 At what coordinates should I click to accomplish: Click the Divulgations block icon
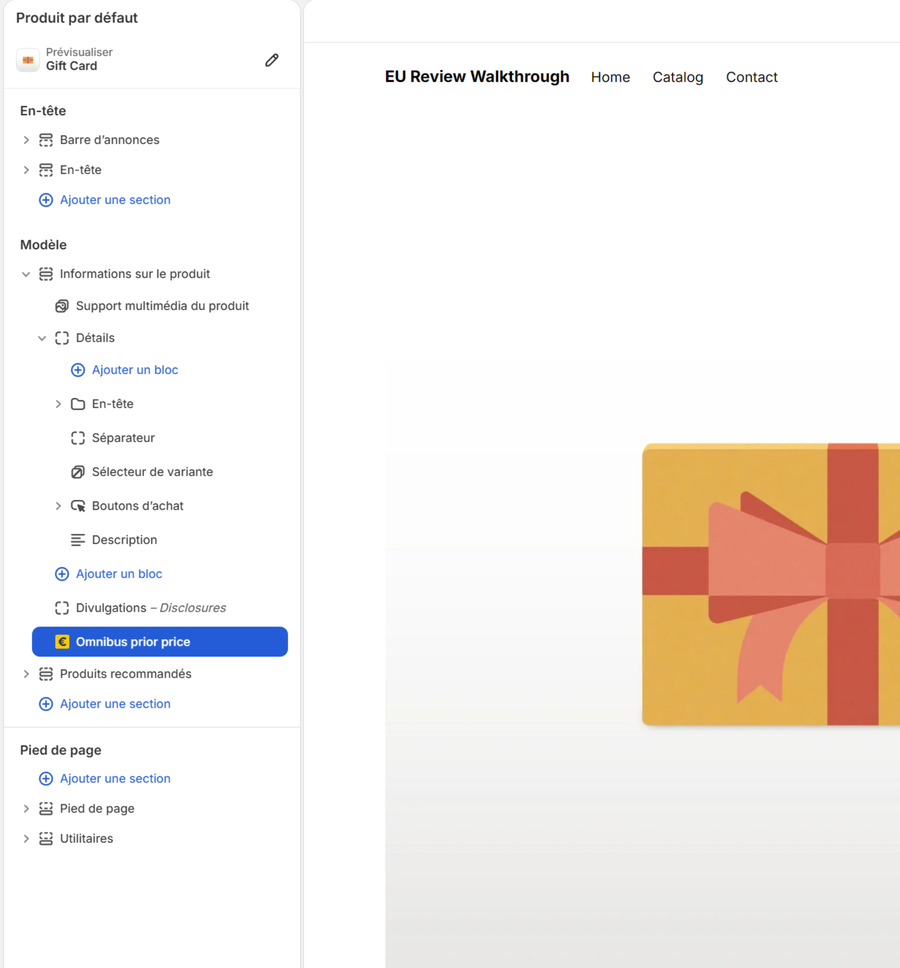[62, 608]
